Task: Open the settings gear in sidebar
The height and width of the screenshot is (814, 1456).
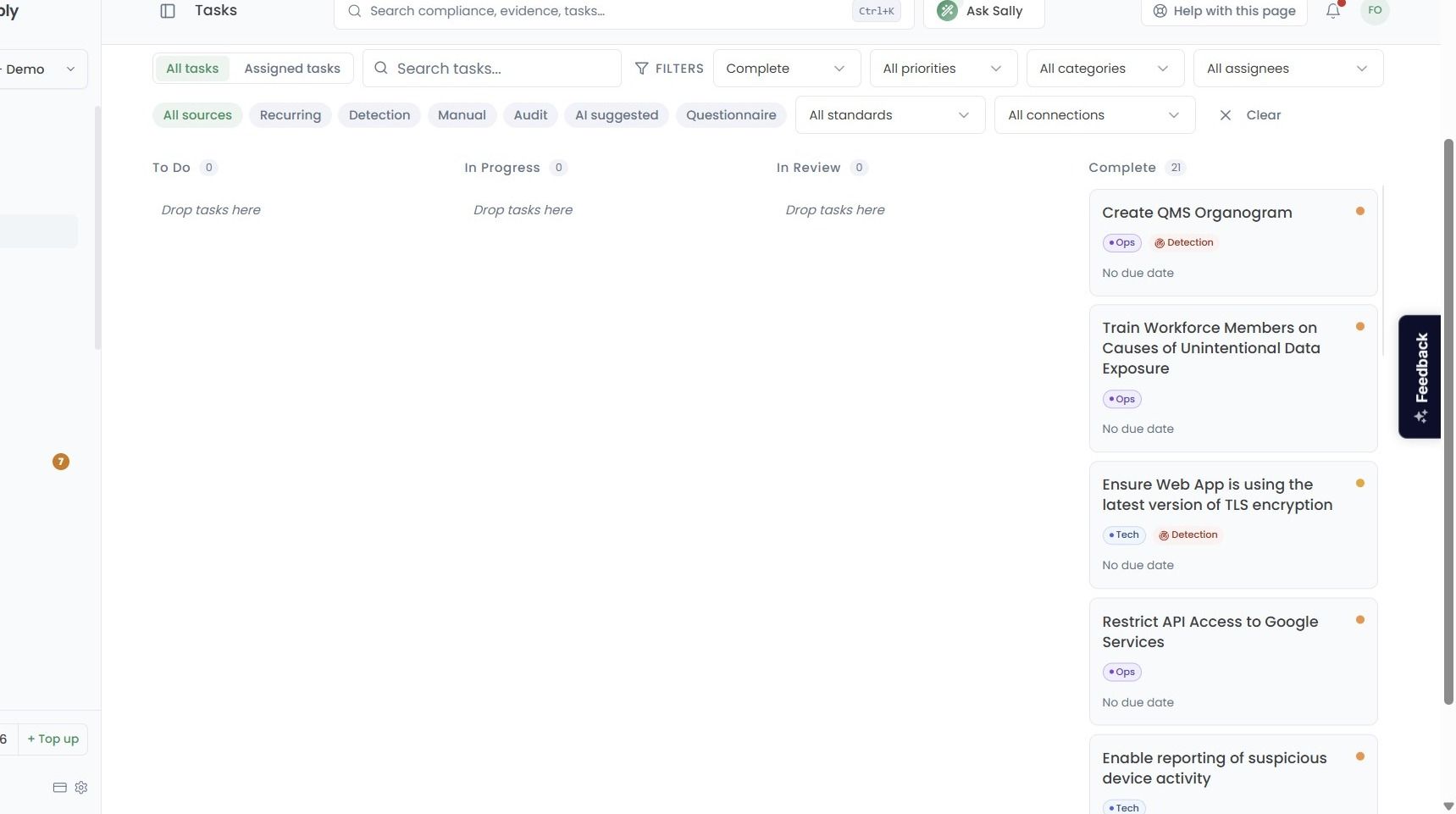Action: 81,788
